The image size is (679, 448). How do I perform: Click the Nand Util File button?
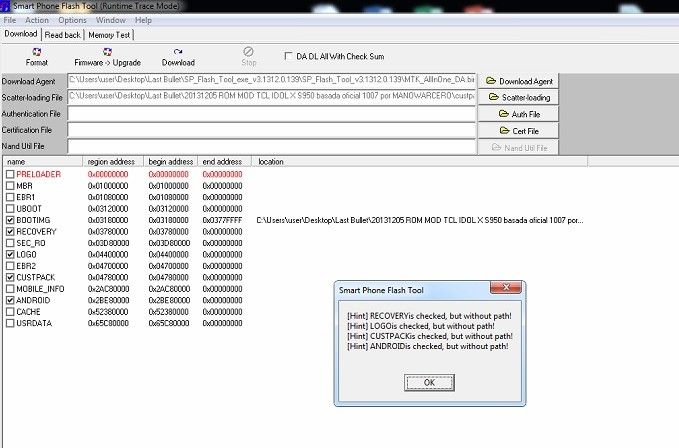coord(518,148)
